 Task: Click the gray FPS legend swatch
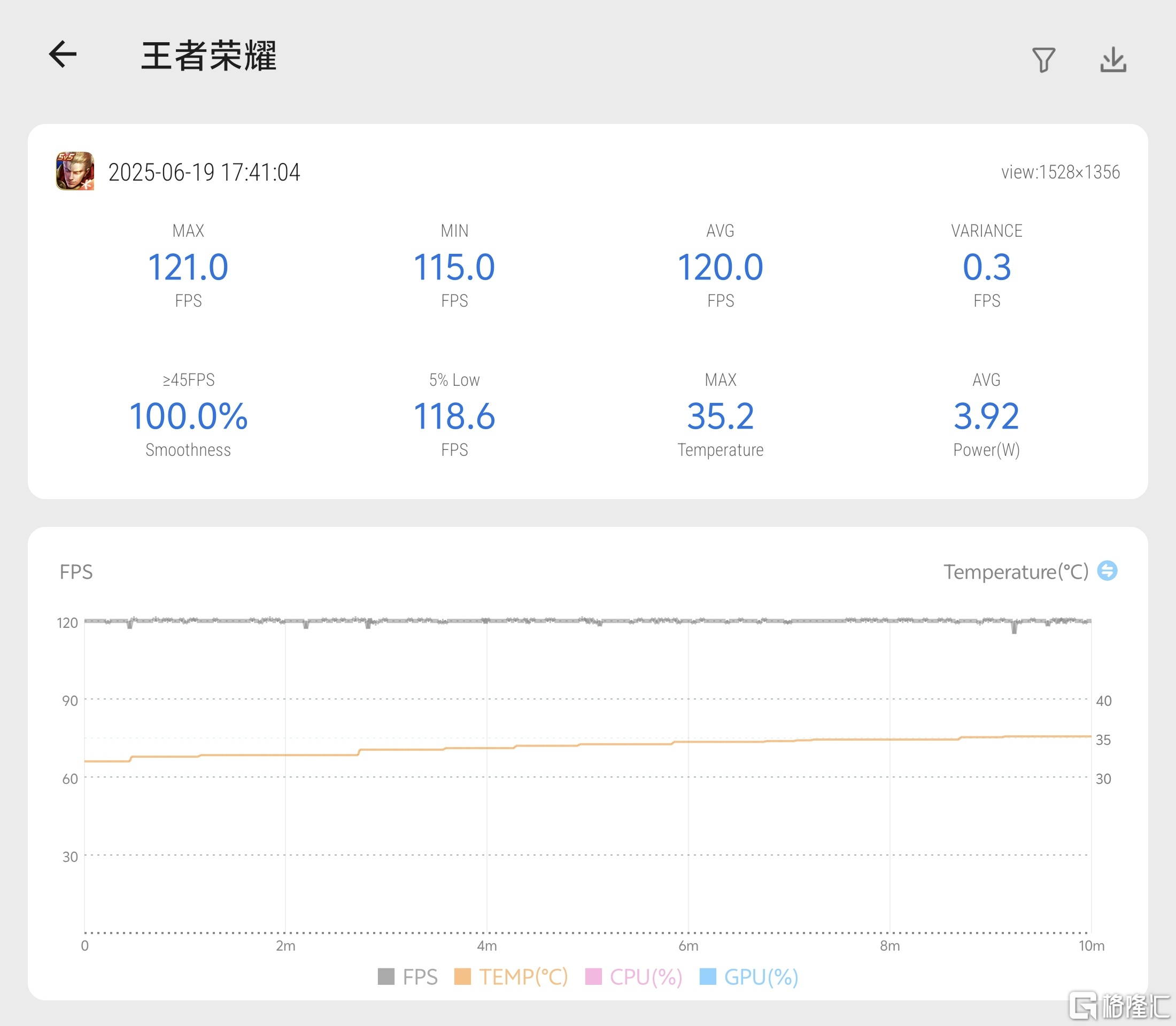[386, 977]
